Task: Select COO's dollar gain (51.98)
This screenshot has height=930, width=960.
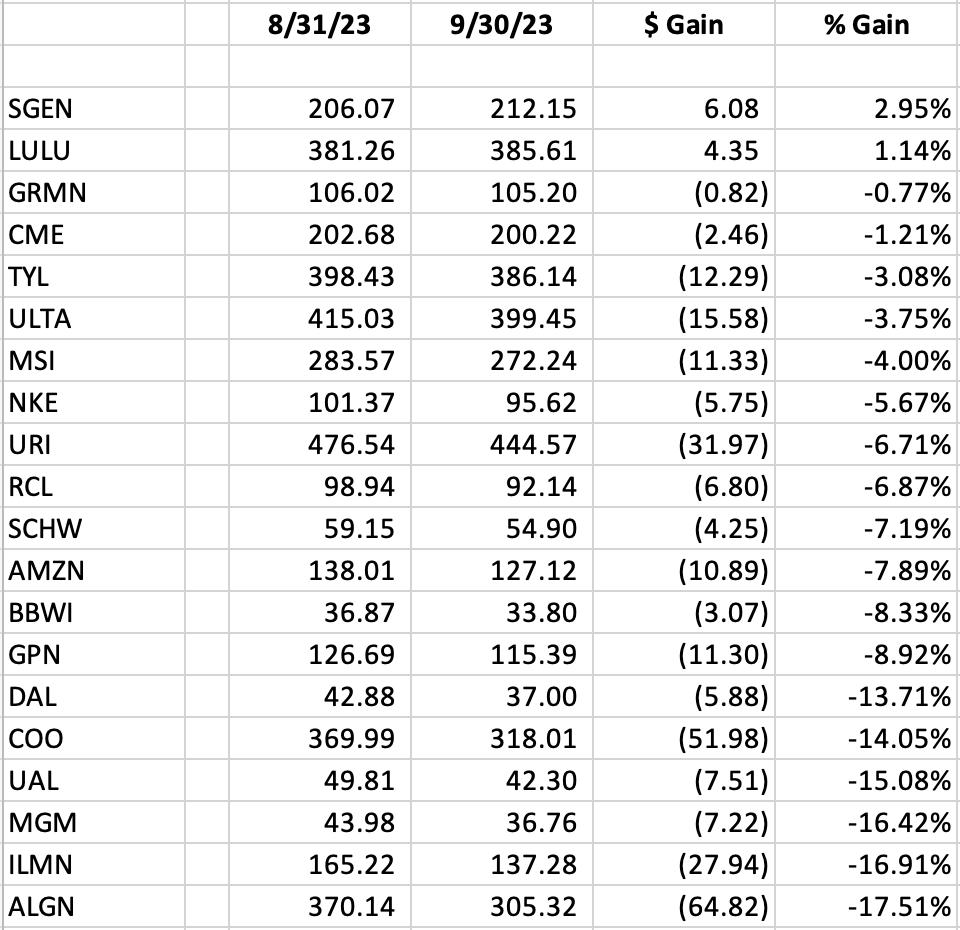Action: click(684, 739)
